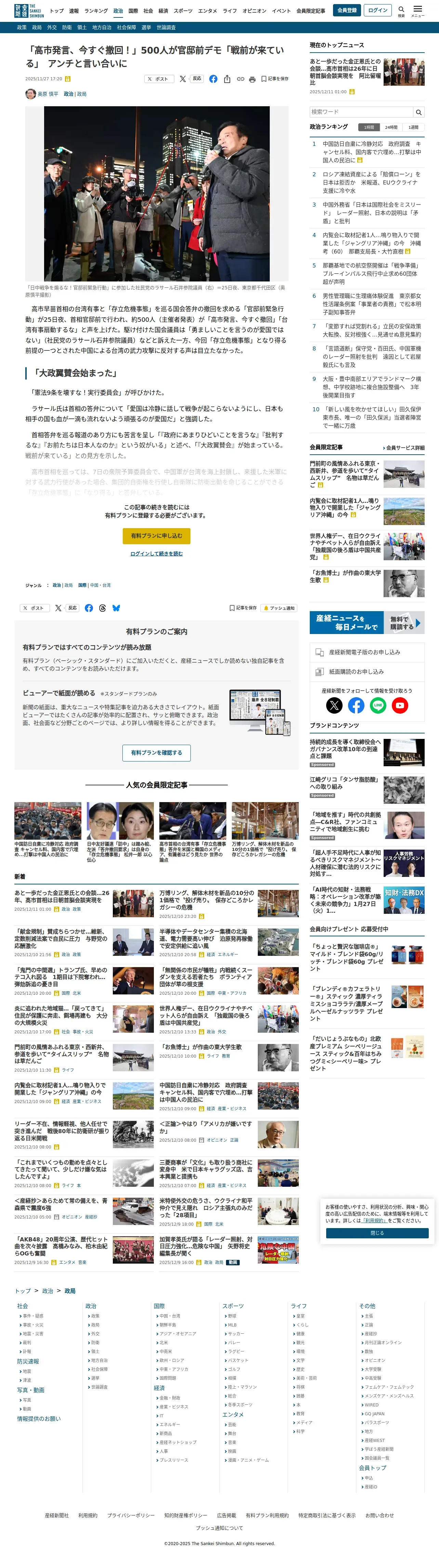Image resolution: width=439 pixels, height=1568 pixels.
Task: Print the article using the printer icon
Action: coord(251,79)
